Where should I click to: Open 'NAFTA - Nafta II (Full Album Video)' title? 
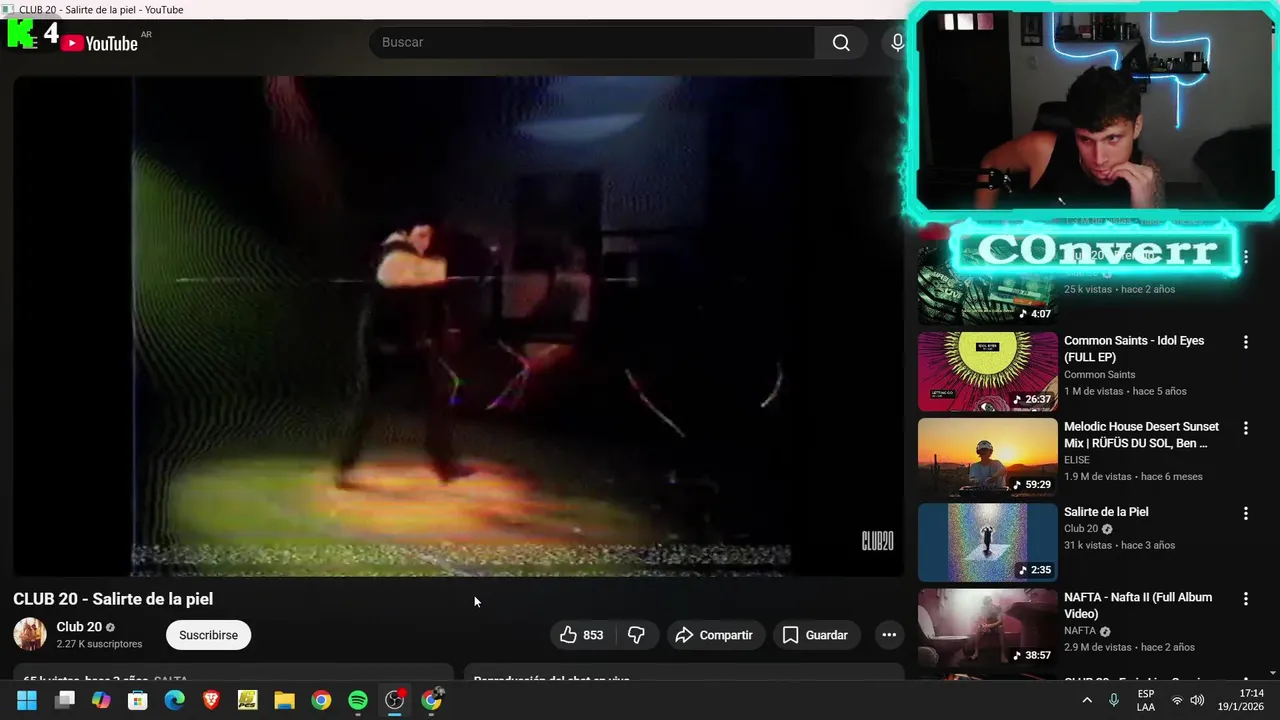(1138, 606)
